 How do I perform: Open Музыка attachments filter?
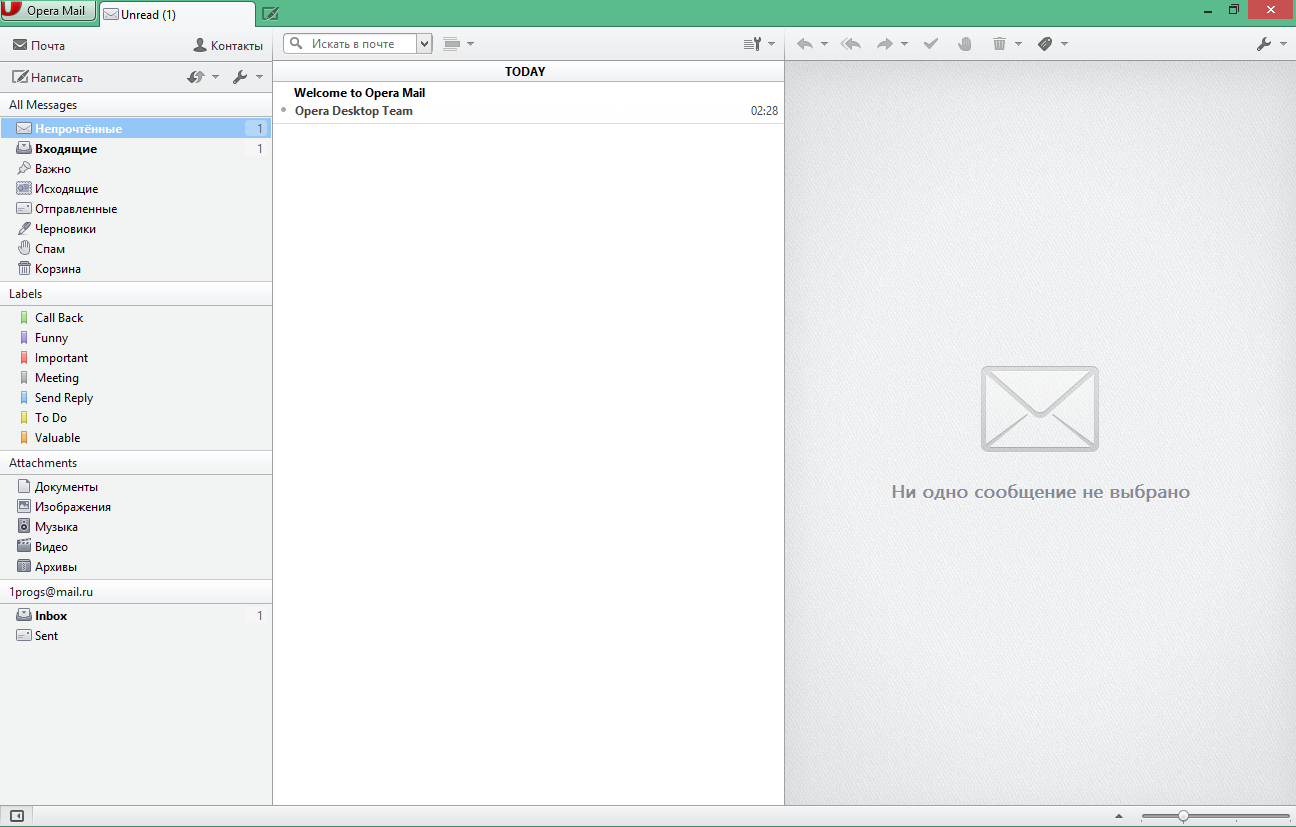(136, 527)
